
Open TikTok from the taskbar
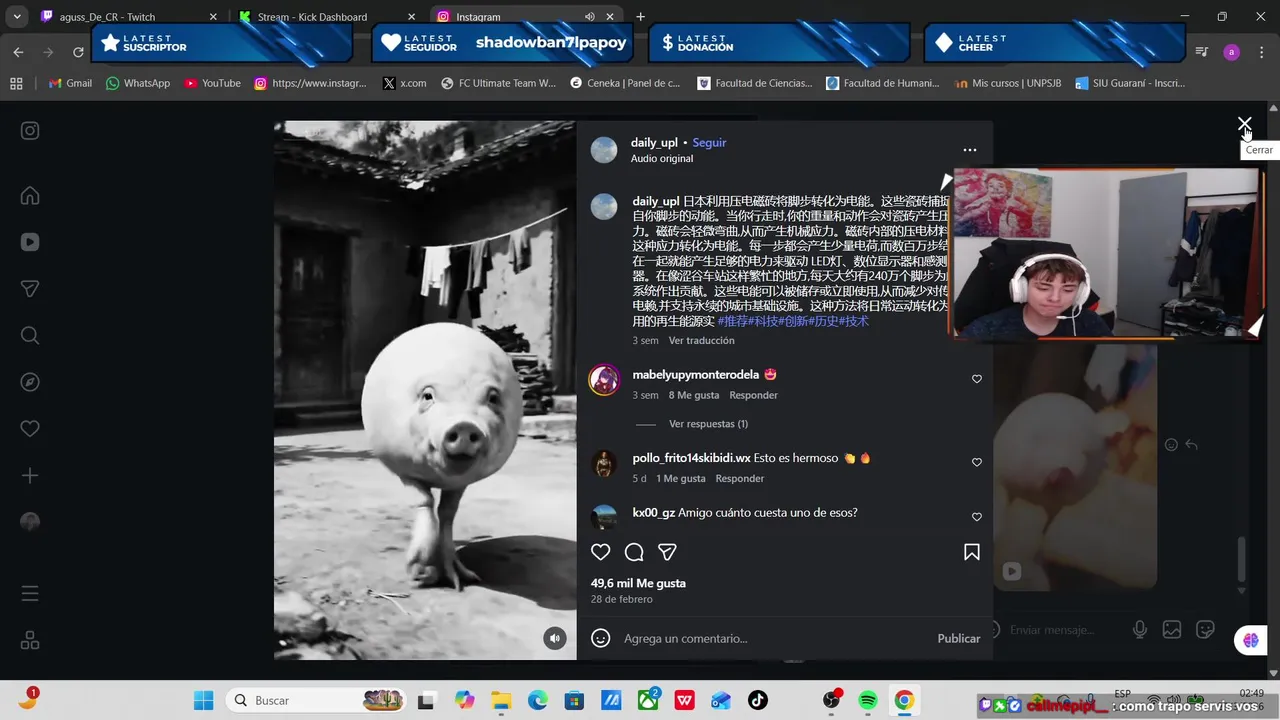pos(758,701)
